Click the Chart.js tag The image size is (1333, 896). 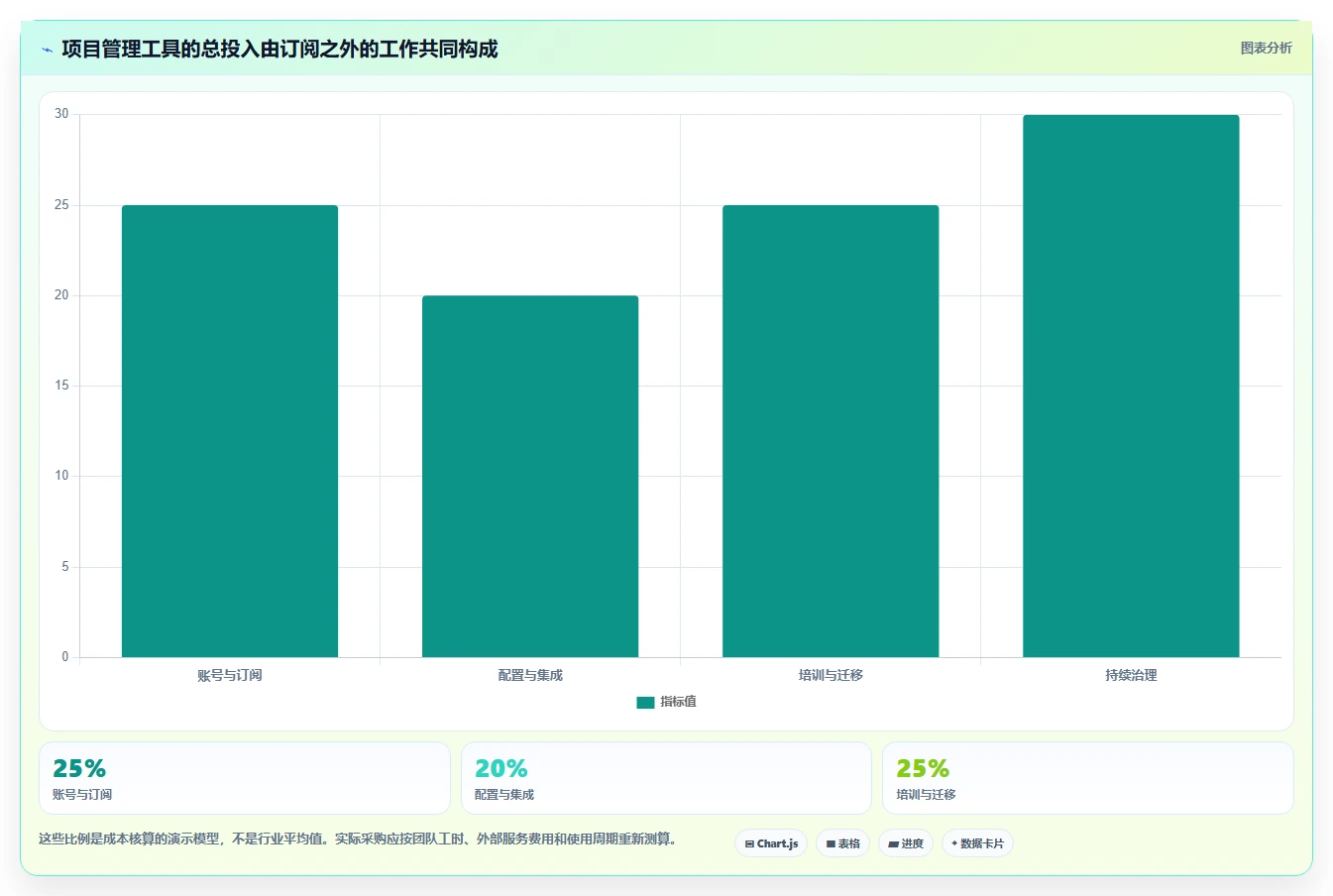[771, 843]
